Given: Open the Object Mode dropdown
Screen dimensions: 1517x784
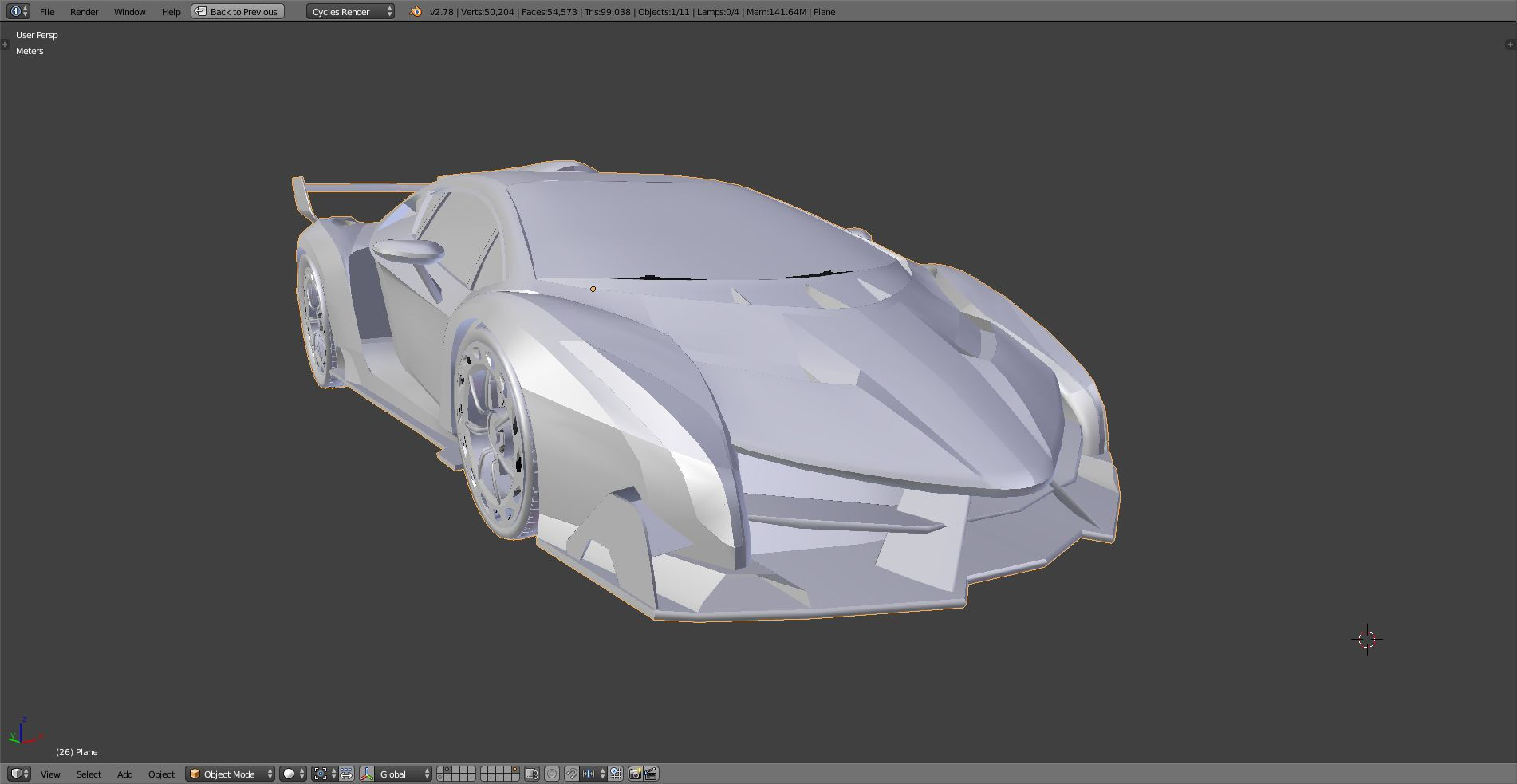Looking at the screenshot, I should 231,774.
